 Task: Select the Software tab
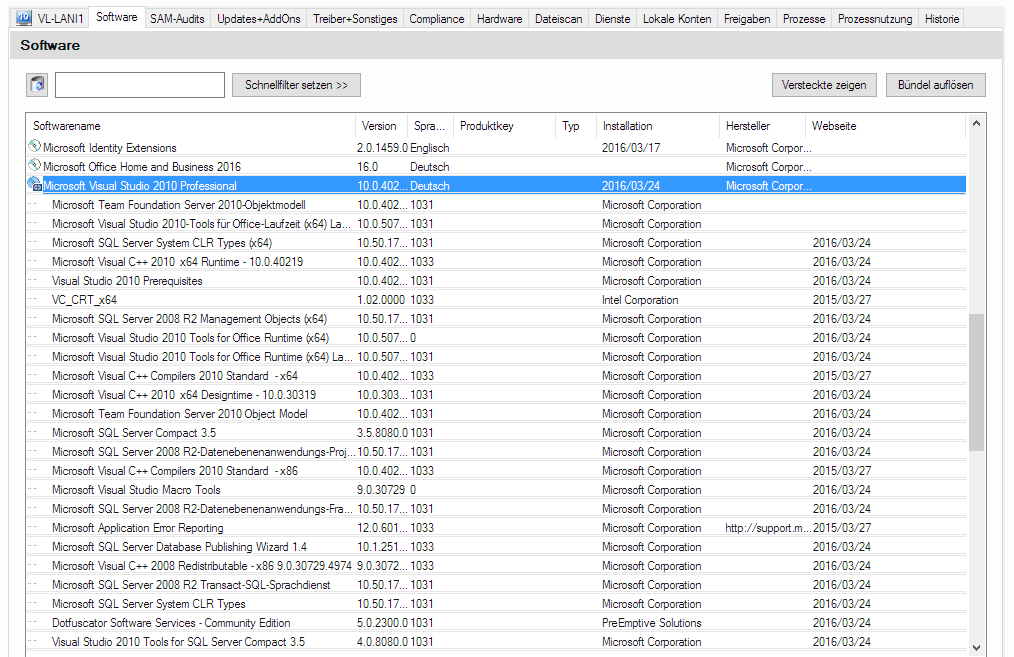click(116, 17)
